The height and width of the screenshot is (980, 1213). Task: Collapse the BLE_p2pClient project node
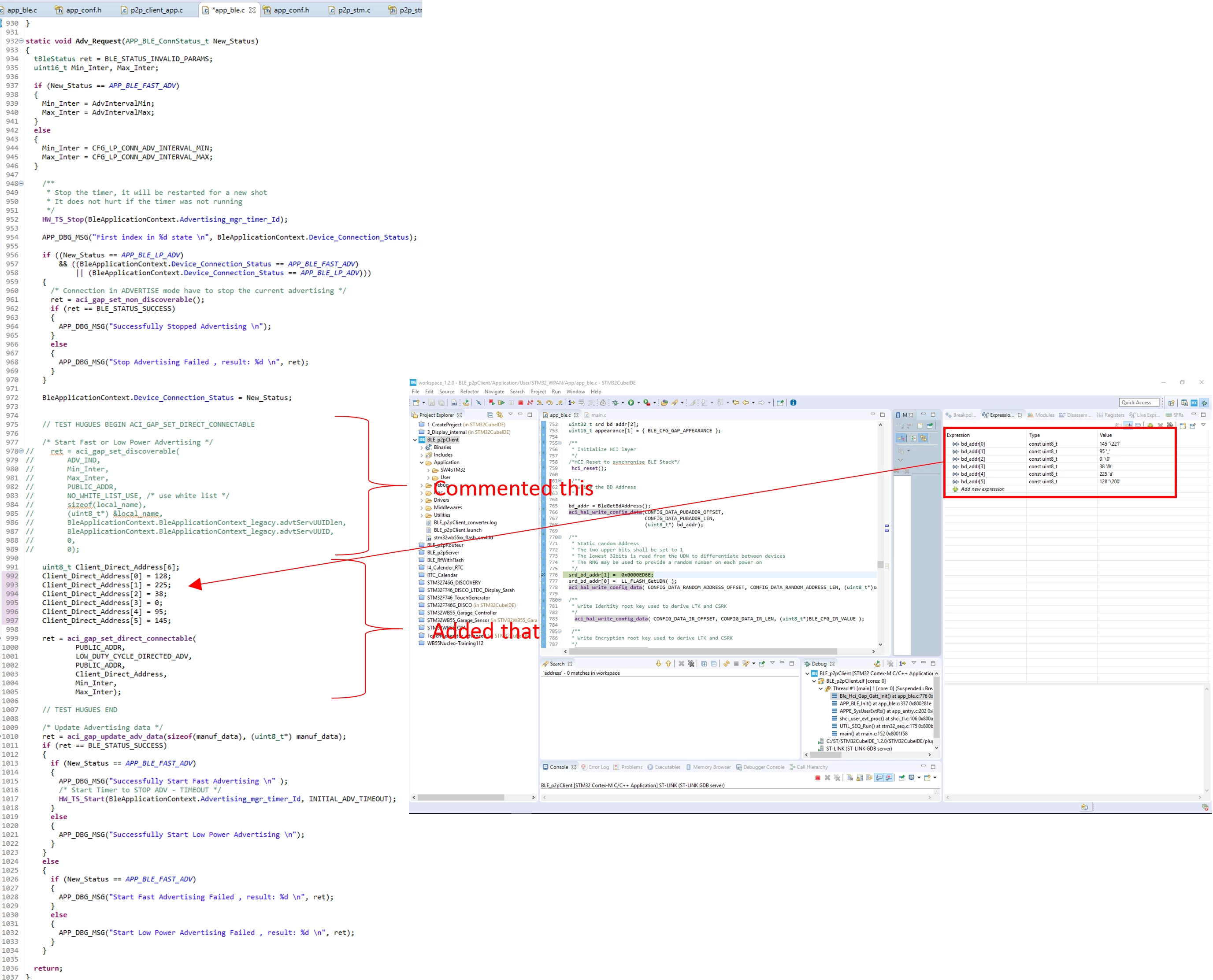coord(415,440)
